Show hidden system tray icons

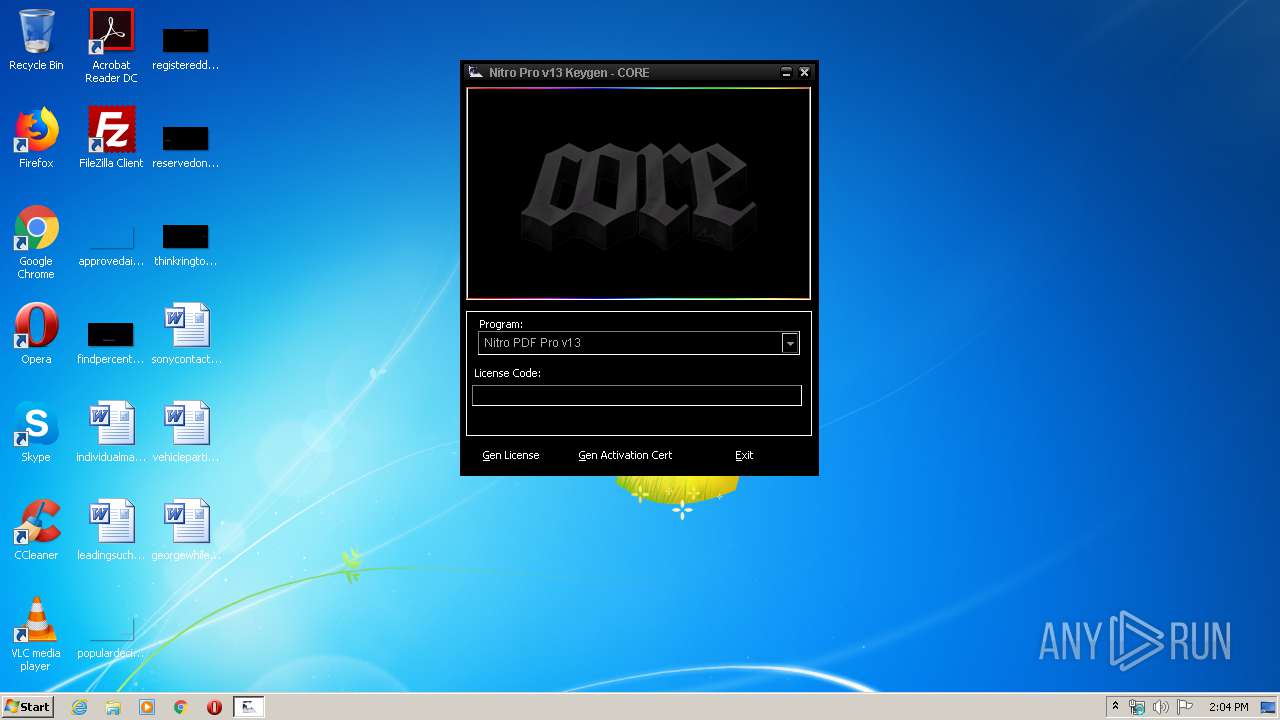(1115, 706)
